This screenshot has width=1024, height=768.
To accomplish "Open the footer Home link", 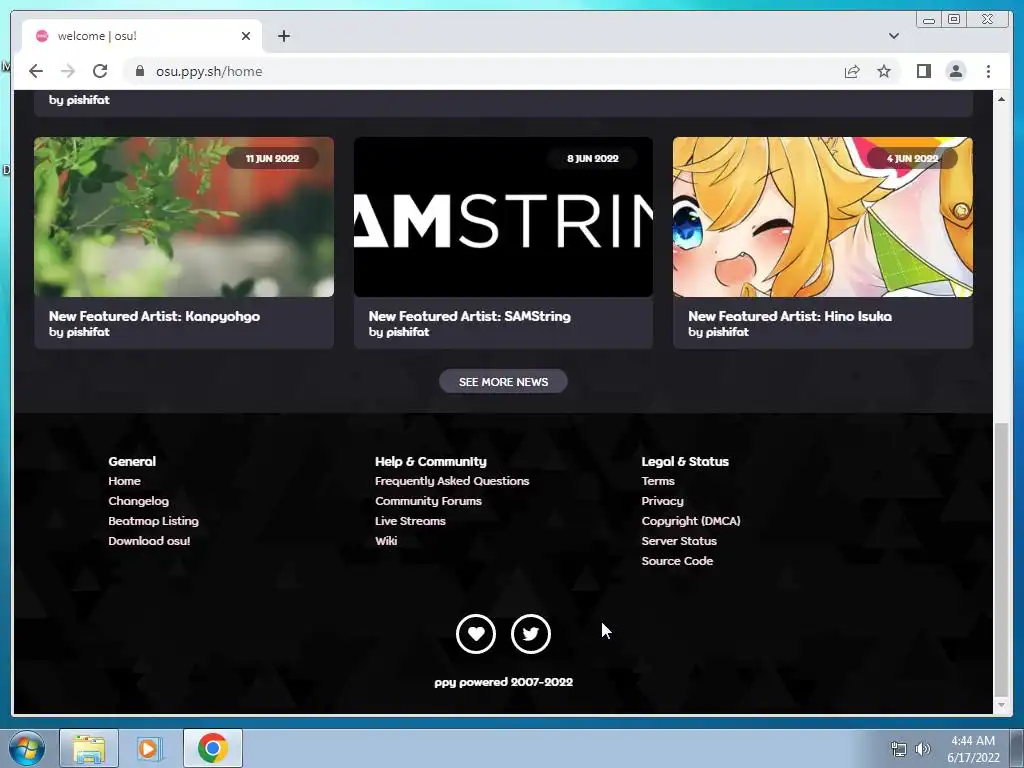I will tap(124, 481).
